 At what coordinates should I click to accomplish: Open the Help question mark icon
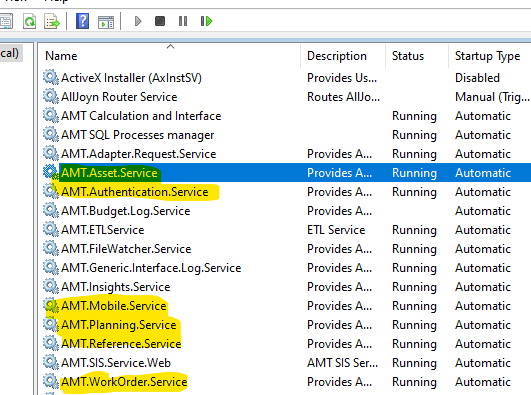pos(82,21)
